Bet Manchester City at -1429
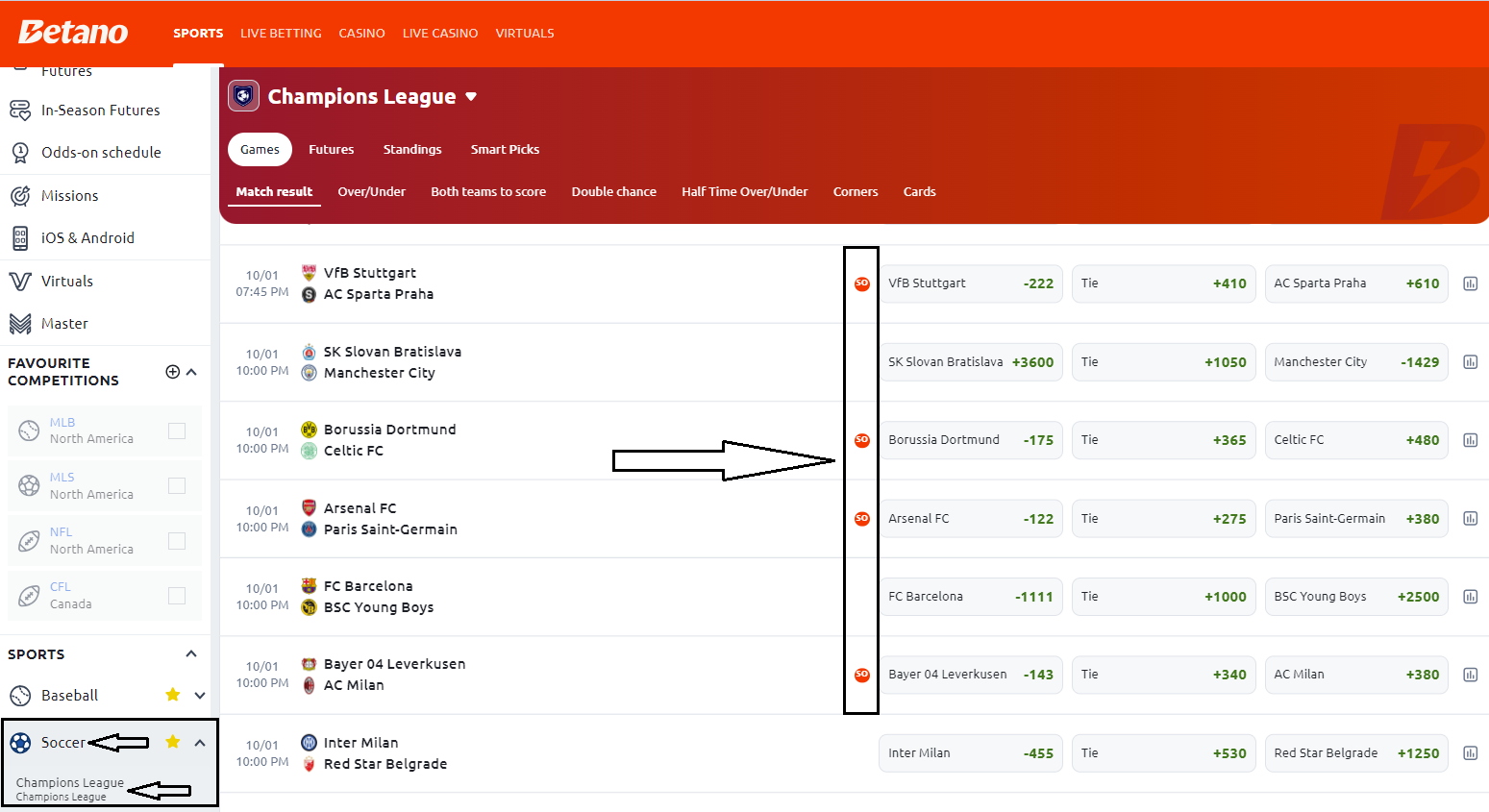This screenshot has width=1489, height=812. click(1356, 362)
